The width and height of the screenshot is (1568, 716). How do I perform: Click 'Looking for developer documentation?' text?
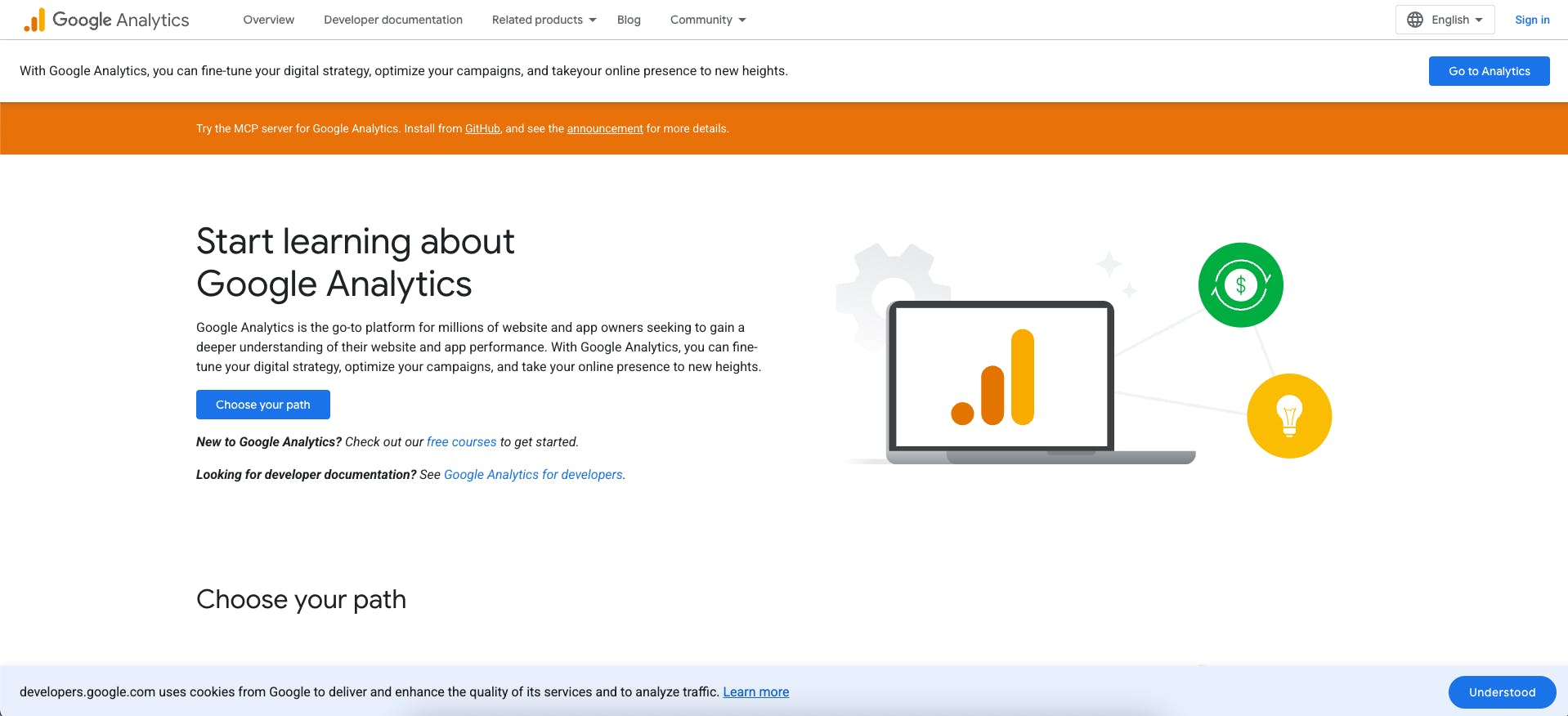point(307,474)
